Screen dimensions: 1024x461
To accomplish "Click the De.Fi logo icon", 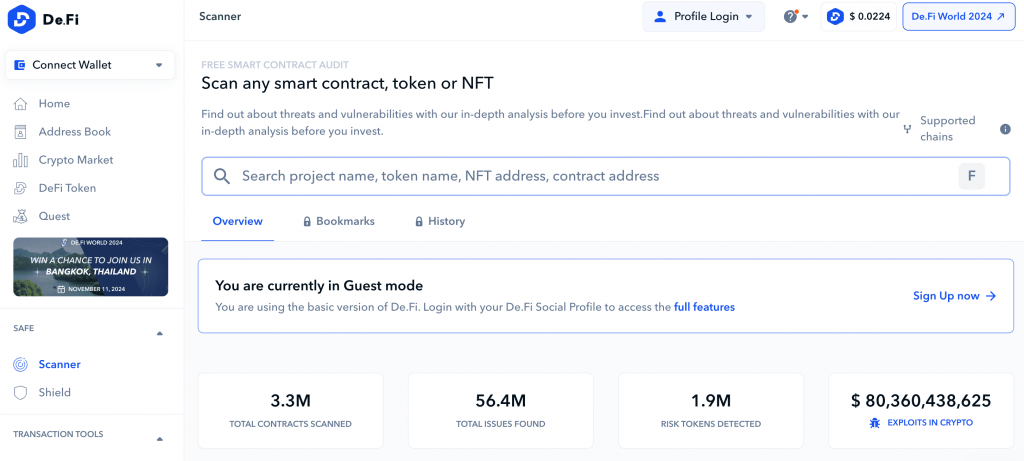I will click(24, 19).
